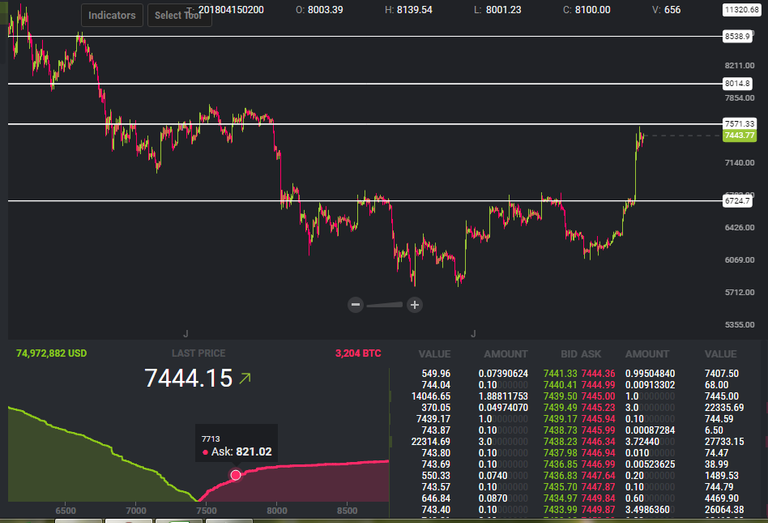Select the best bid price 7441.33
This screenshot has width=768, height=523.
click(x=560, y=374)
